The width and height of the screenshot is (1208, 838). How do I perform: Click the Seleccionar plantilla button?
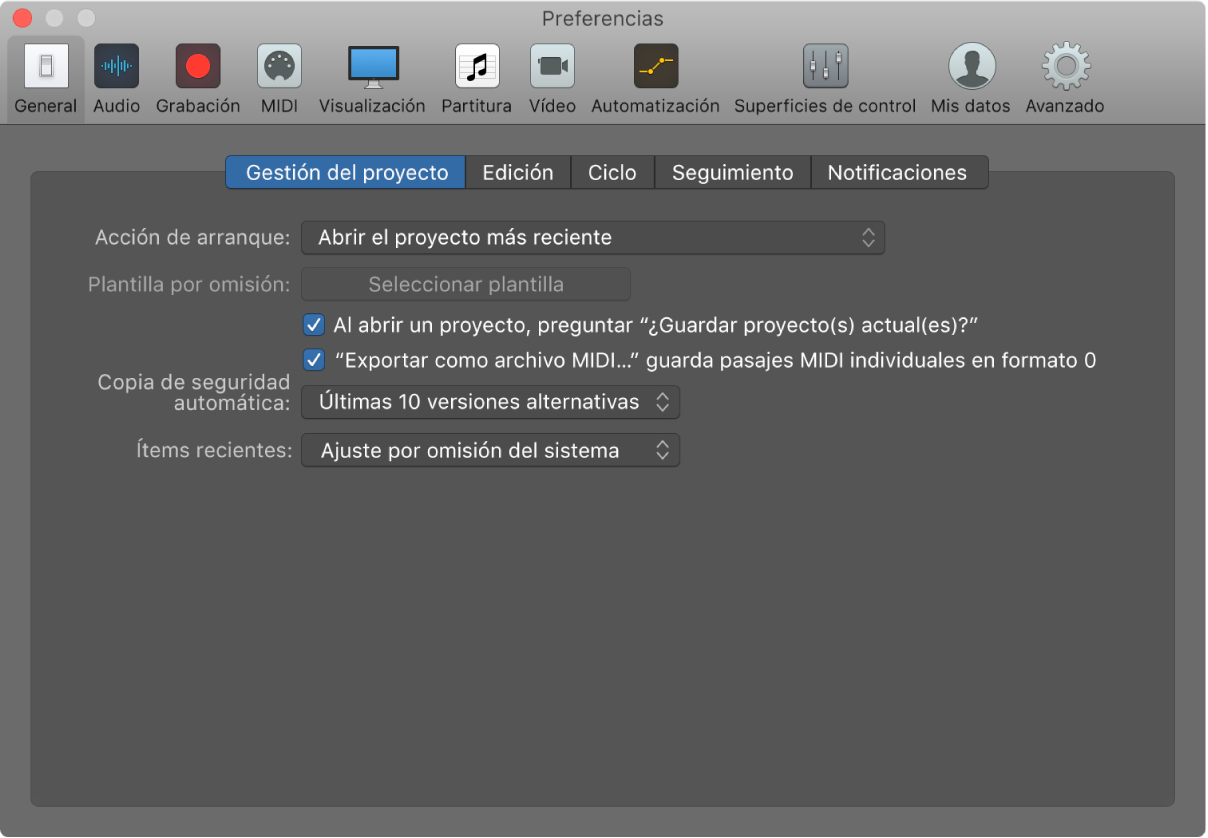click(x=466, y=285)
